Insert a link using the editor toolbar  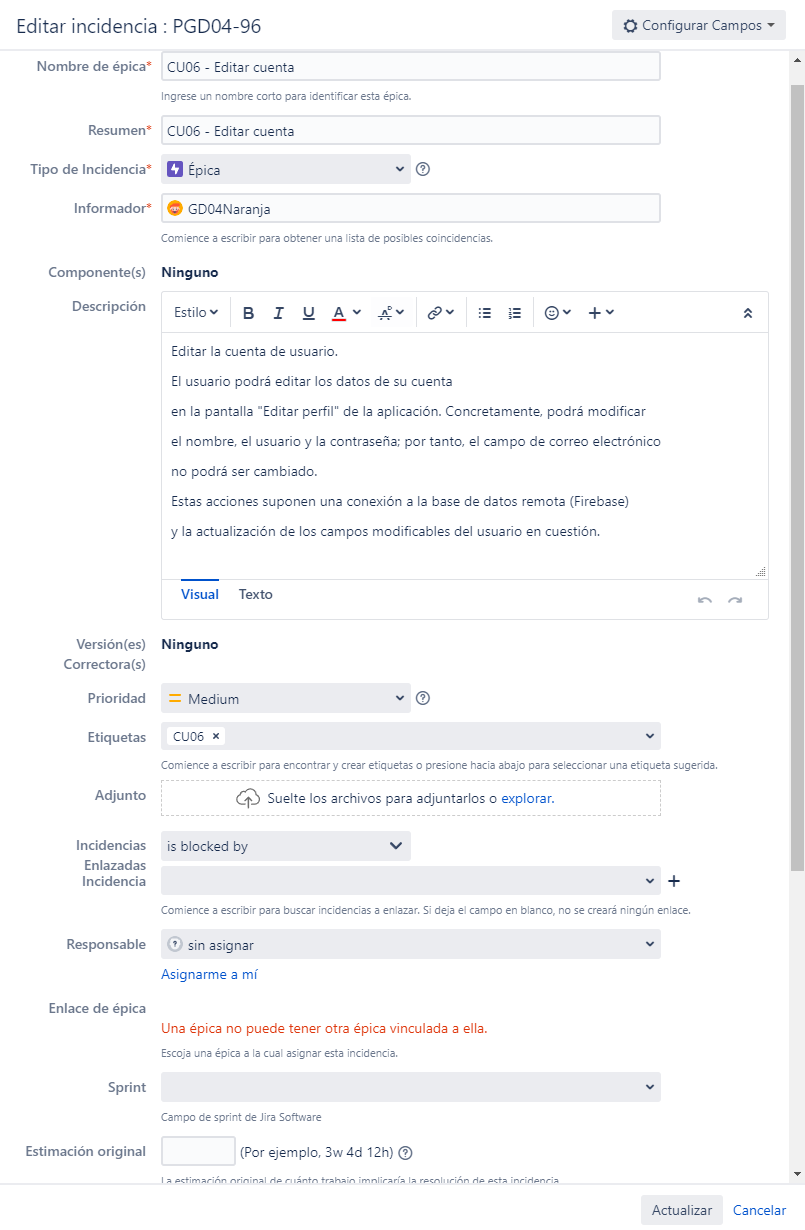[x=434, y=312]
